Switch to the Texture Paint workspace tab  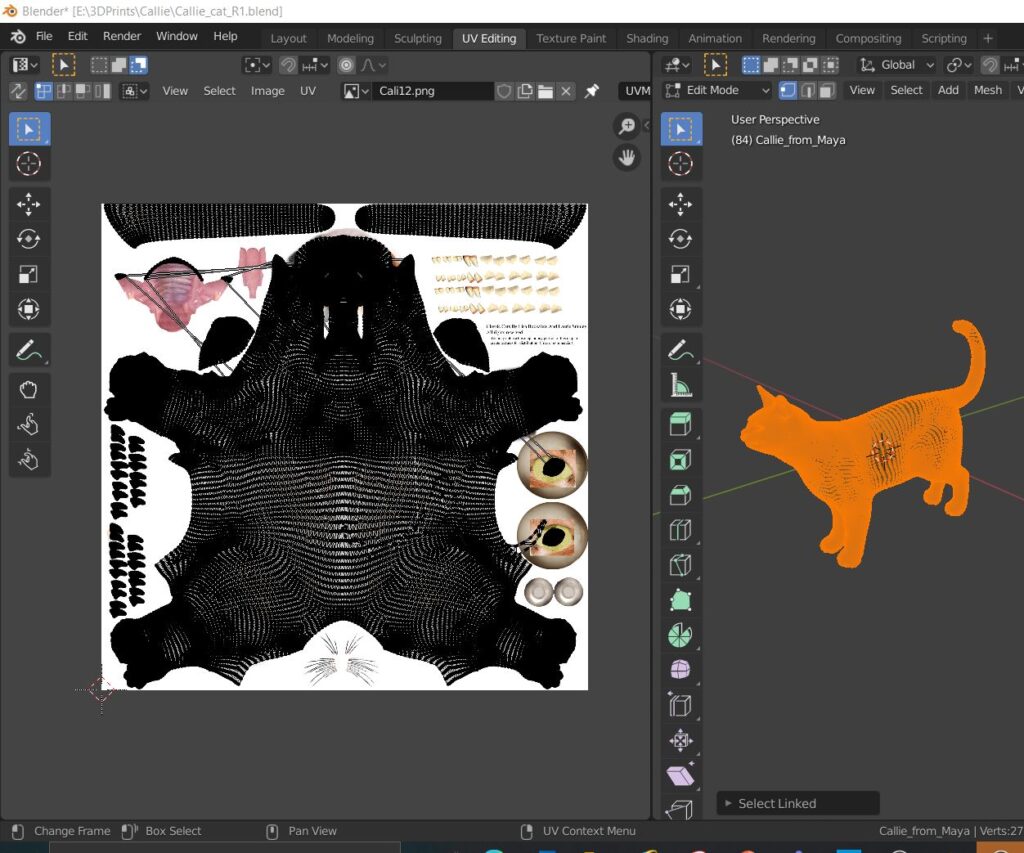(571, 38)
